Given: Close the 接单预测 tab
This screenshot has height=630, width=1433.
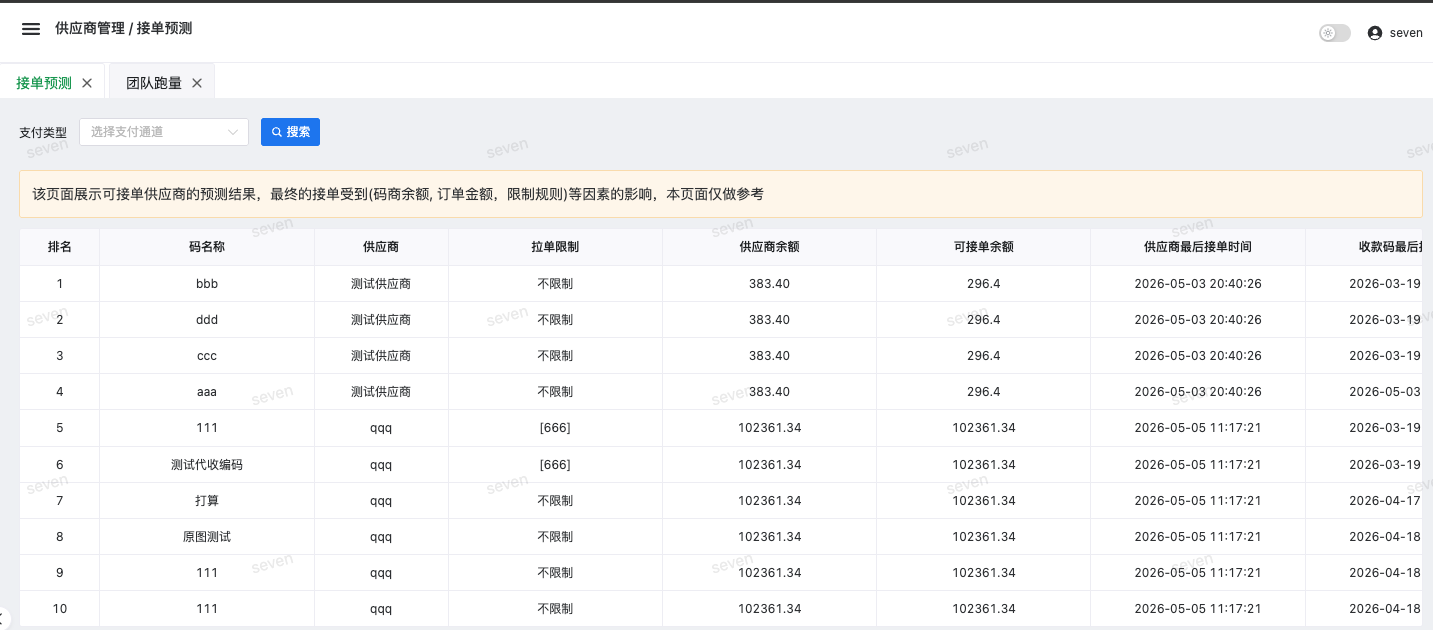Looking at the screenshot, I should point(87,83).
